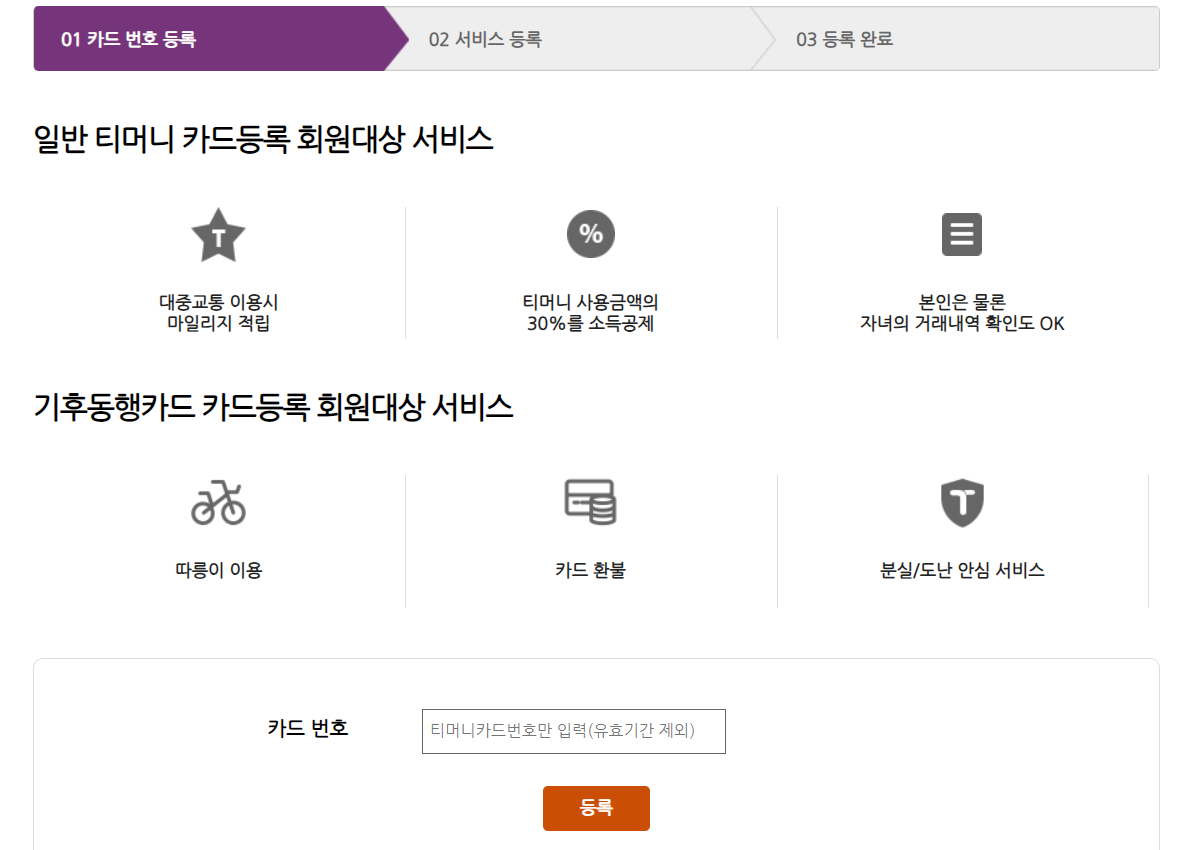Click 자녀의 거래내역 확인도 OK text
Viewport: 1191px width, 850px height.
(962, 324)
